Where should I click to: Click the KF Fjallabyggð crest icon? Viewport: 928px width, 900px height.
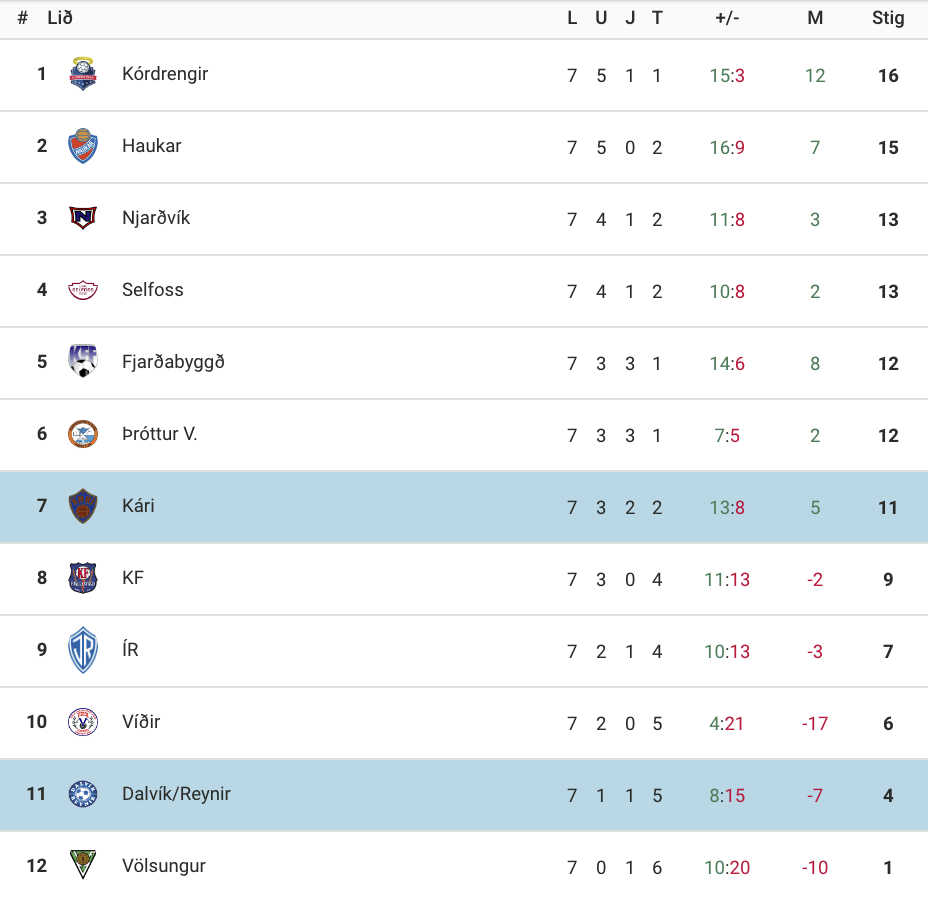83,578
